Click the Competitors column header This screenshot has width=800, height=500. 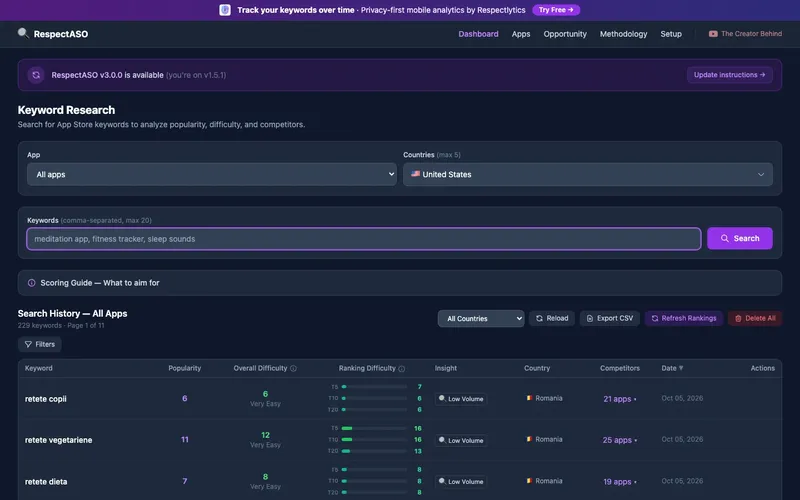(x=620, y=368)
